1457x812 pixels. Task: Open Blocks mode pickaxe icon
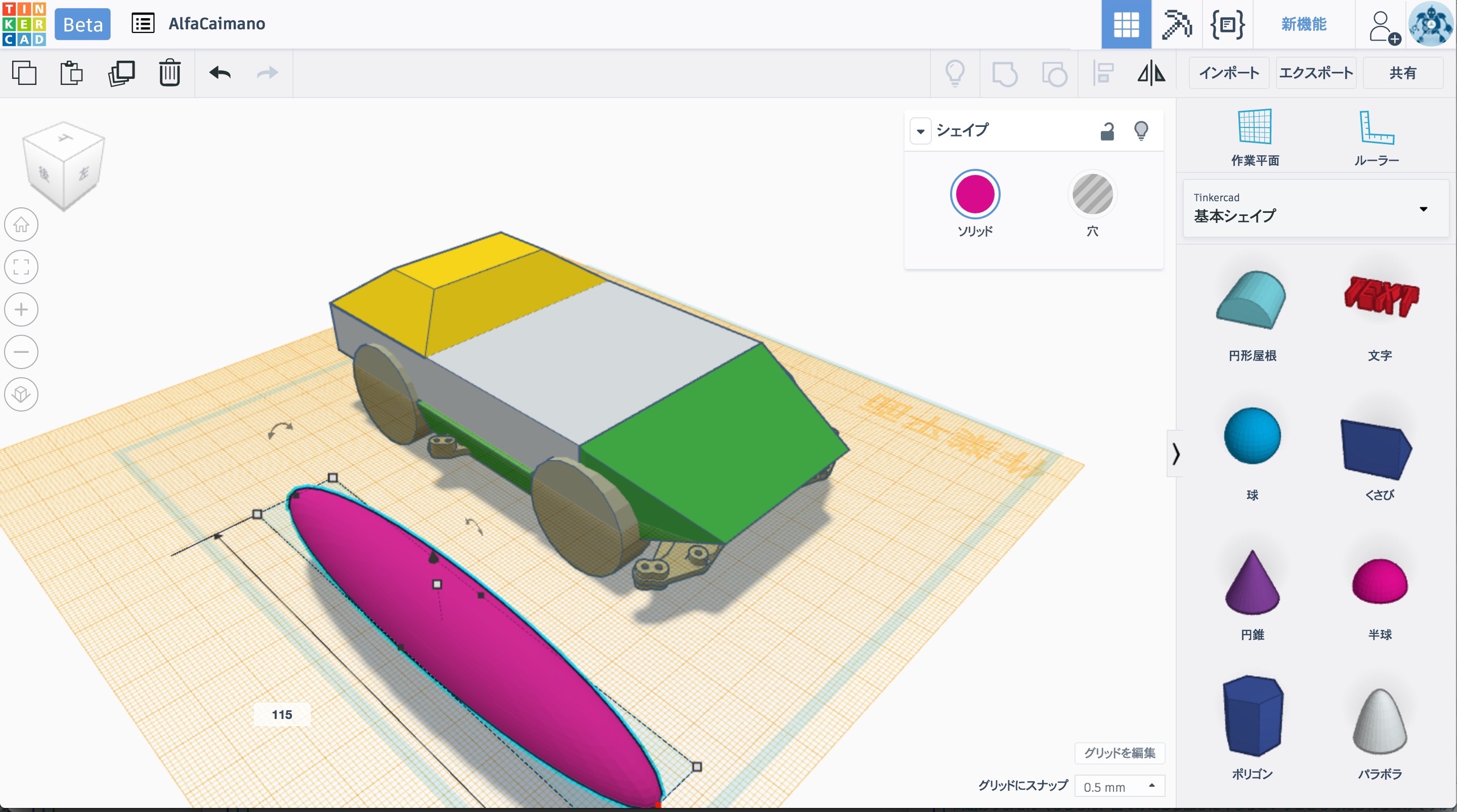tap(1176, 24)
